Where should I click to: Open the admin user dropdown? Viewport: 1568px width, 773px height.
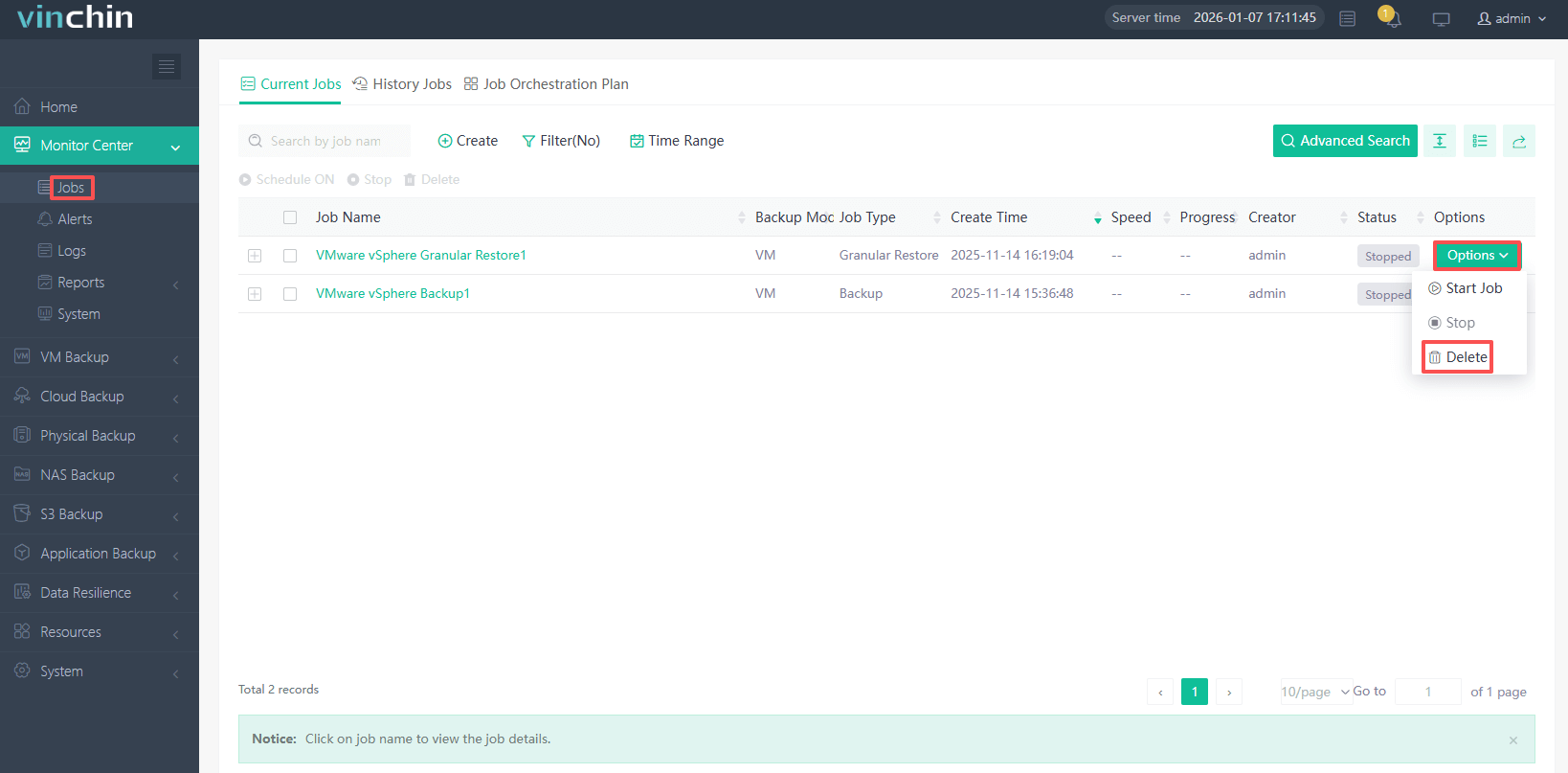tap(1512, 19)
